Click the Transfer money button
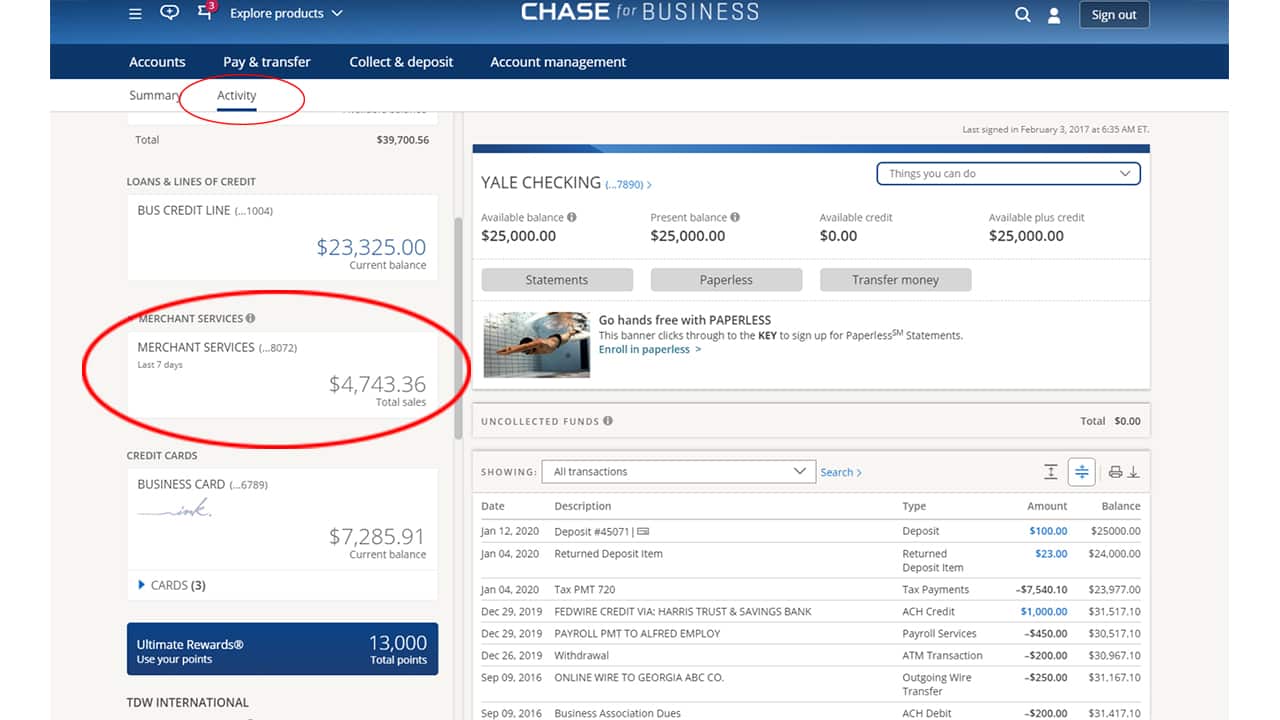The height and width of the screenshot is (720, 1280). tap(895, 280)
